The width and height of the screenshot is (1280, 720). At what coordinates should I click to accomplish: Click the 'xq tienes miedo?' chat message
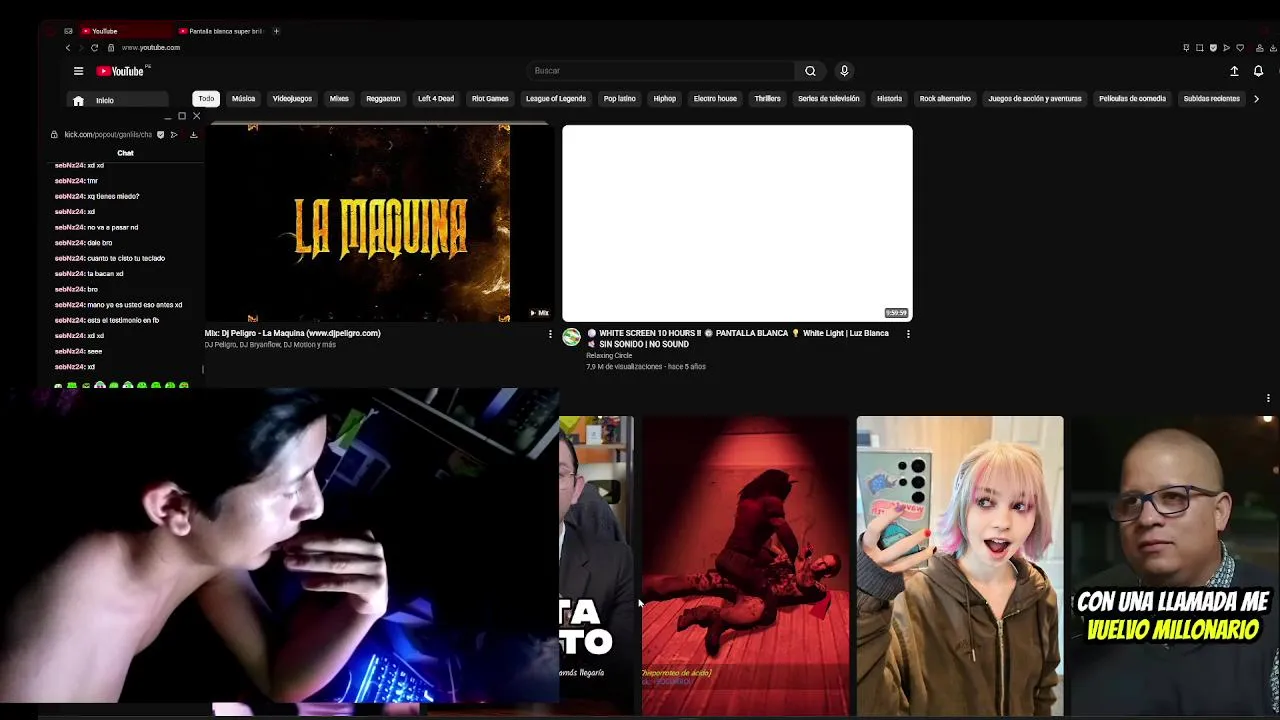(x=97, y=196)
